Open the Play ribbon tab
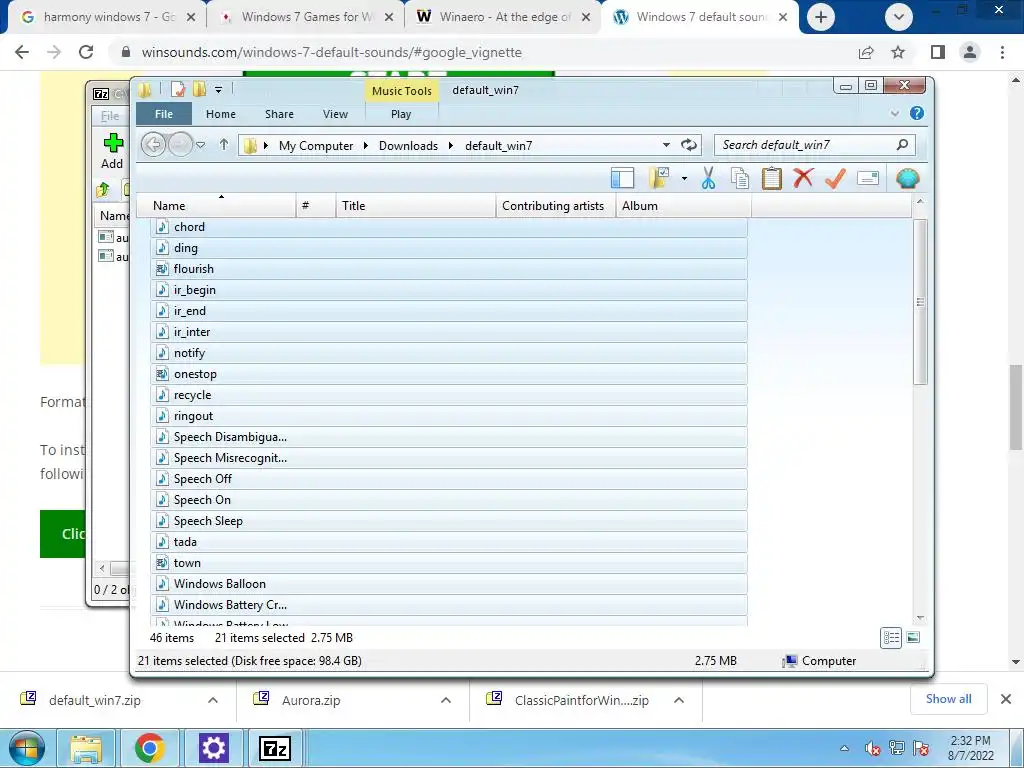1024x768 pixels. (x=401, y=114)
